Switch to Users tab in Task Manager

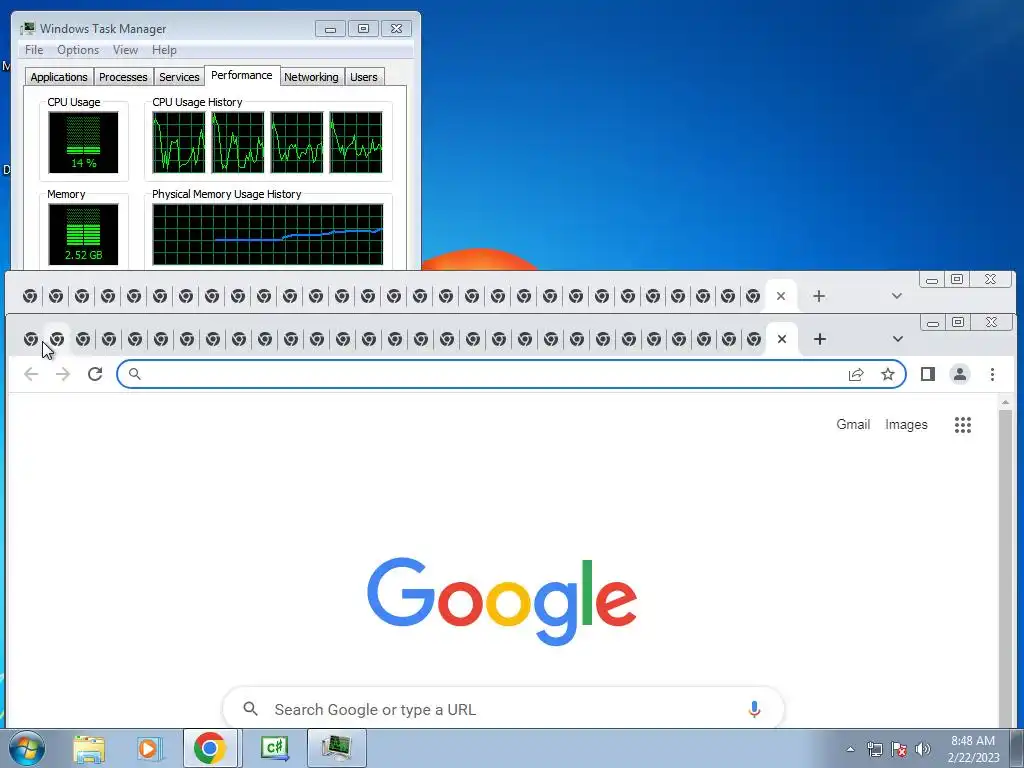(x=364, y=77)
